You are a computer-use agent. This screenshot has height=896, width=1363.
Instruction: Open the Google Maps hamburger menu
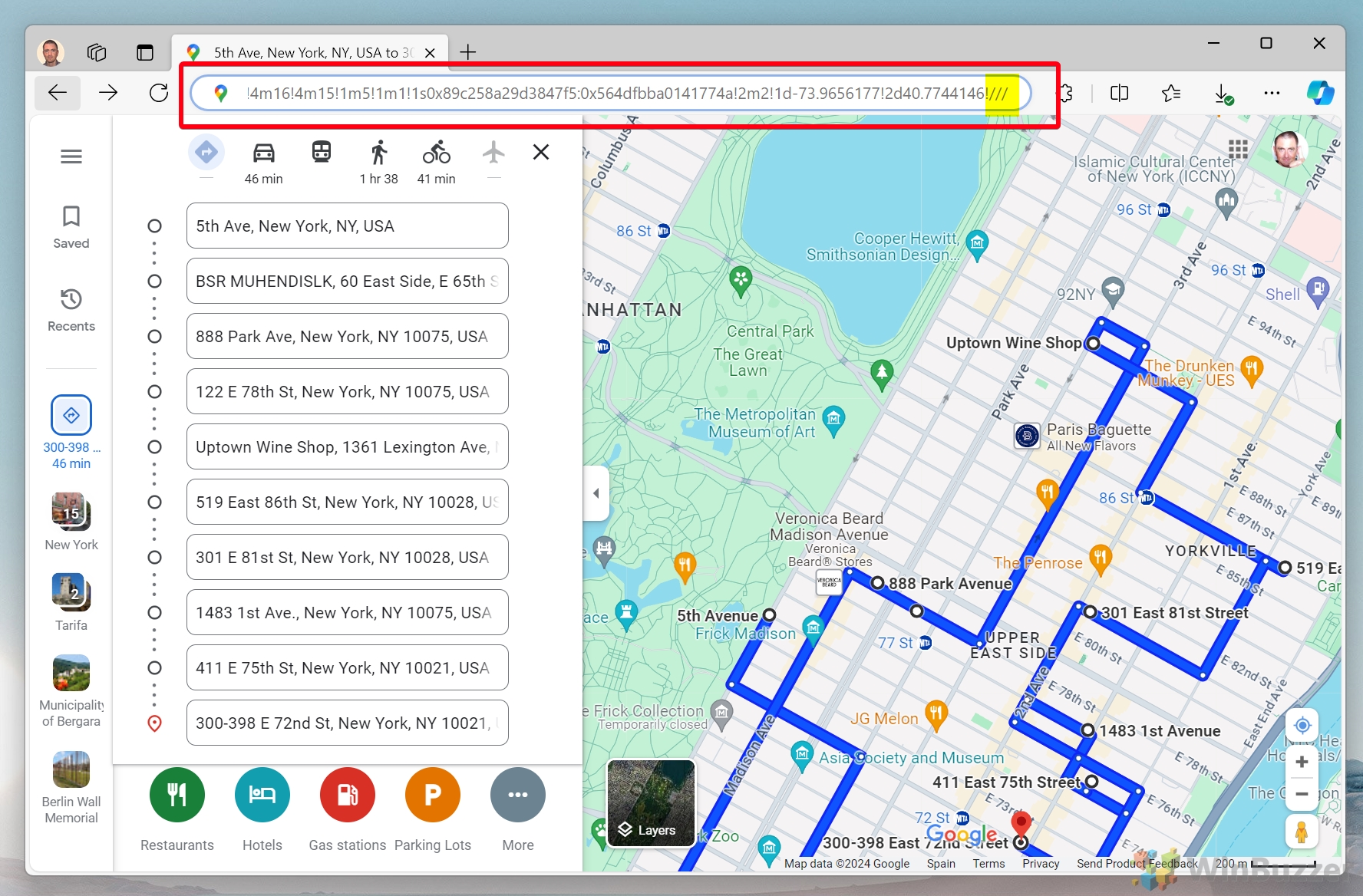(71, 156)
